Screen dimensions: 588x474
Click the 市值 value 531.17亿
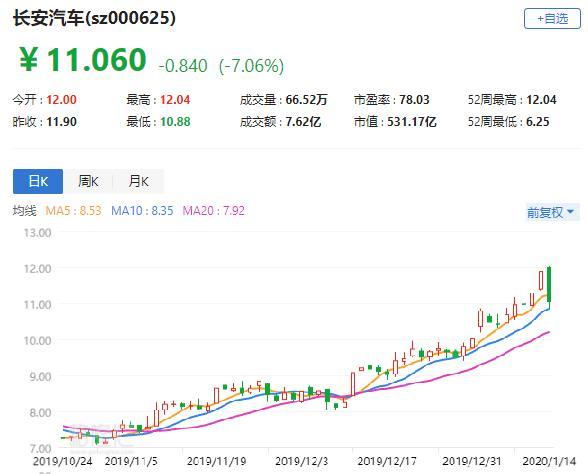click(x=412, y=122)
